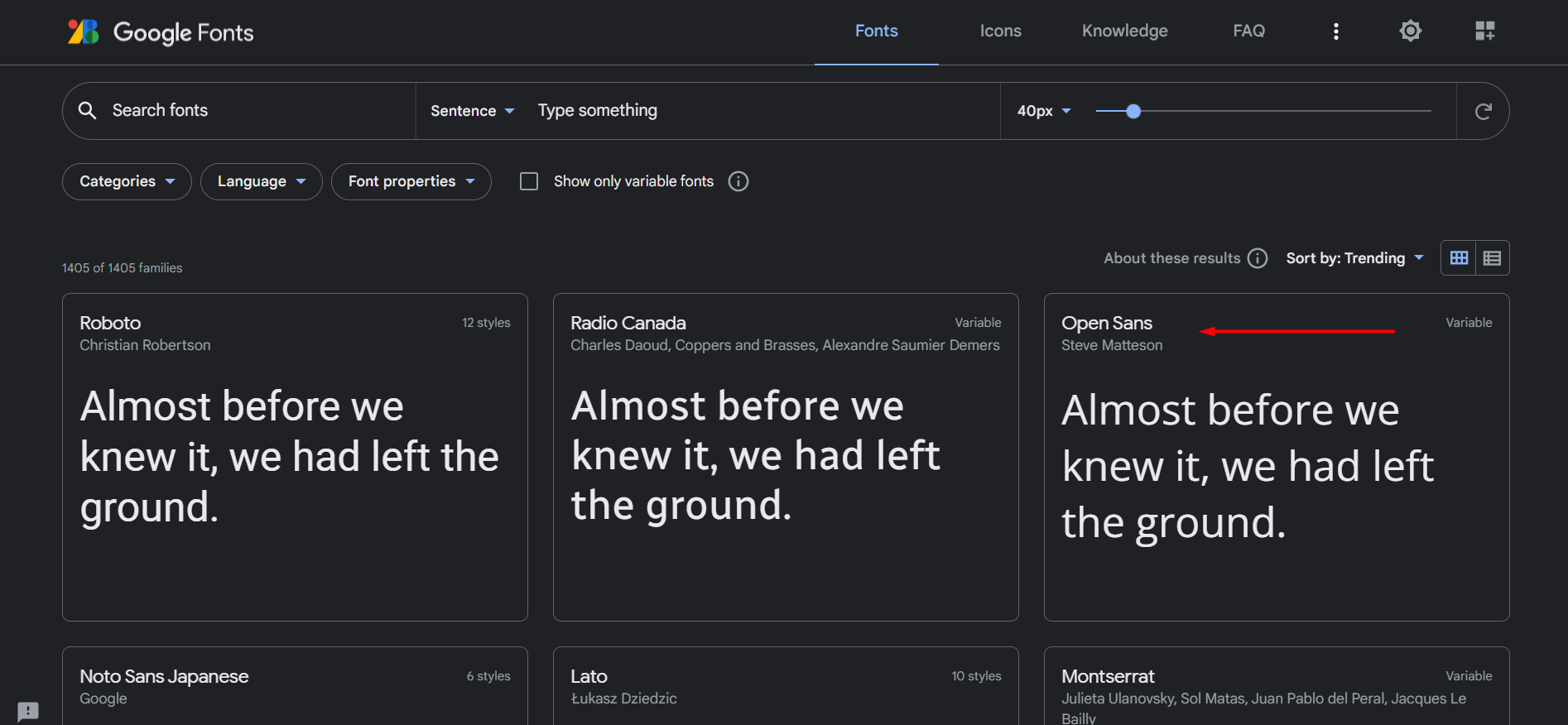Click the About these results text
This screenshot has width=1568, height=725.
[x=1171, y=258]
